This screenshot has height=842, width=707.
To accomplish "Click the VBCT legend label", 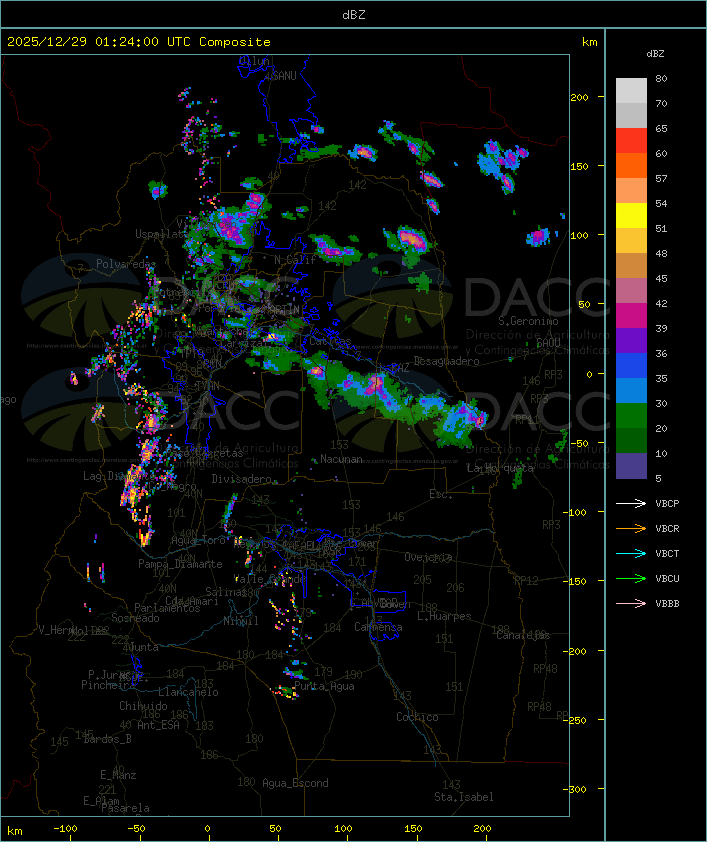I will click(x=667, y=554).
